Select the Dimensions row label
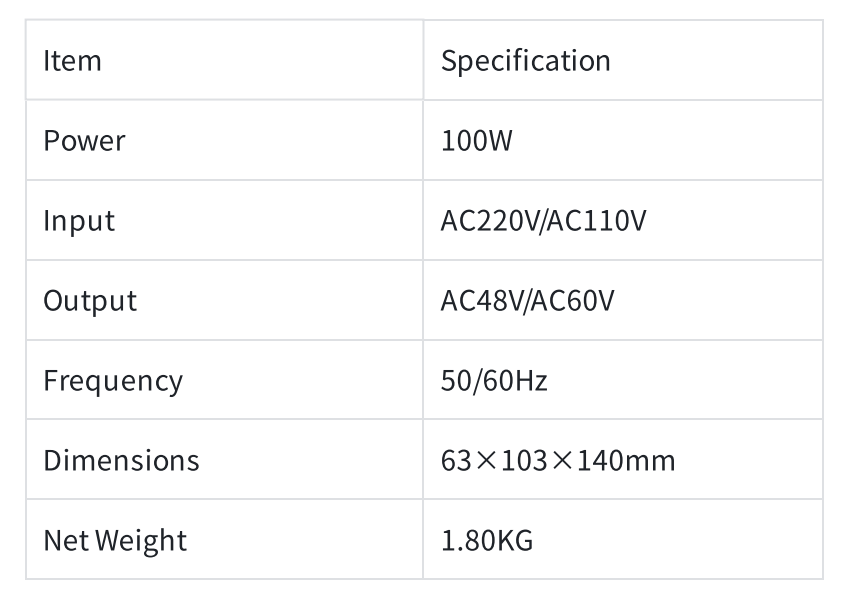This screenshot has width=852, height=598. (x=121, y=461)
